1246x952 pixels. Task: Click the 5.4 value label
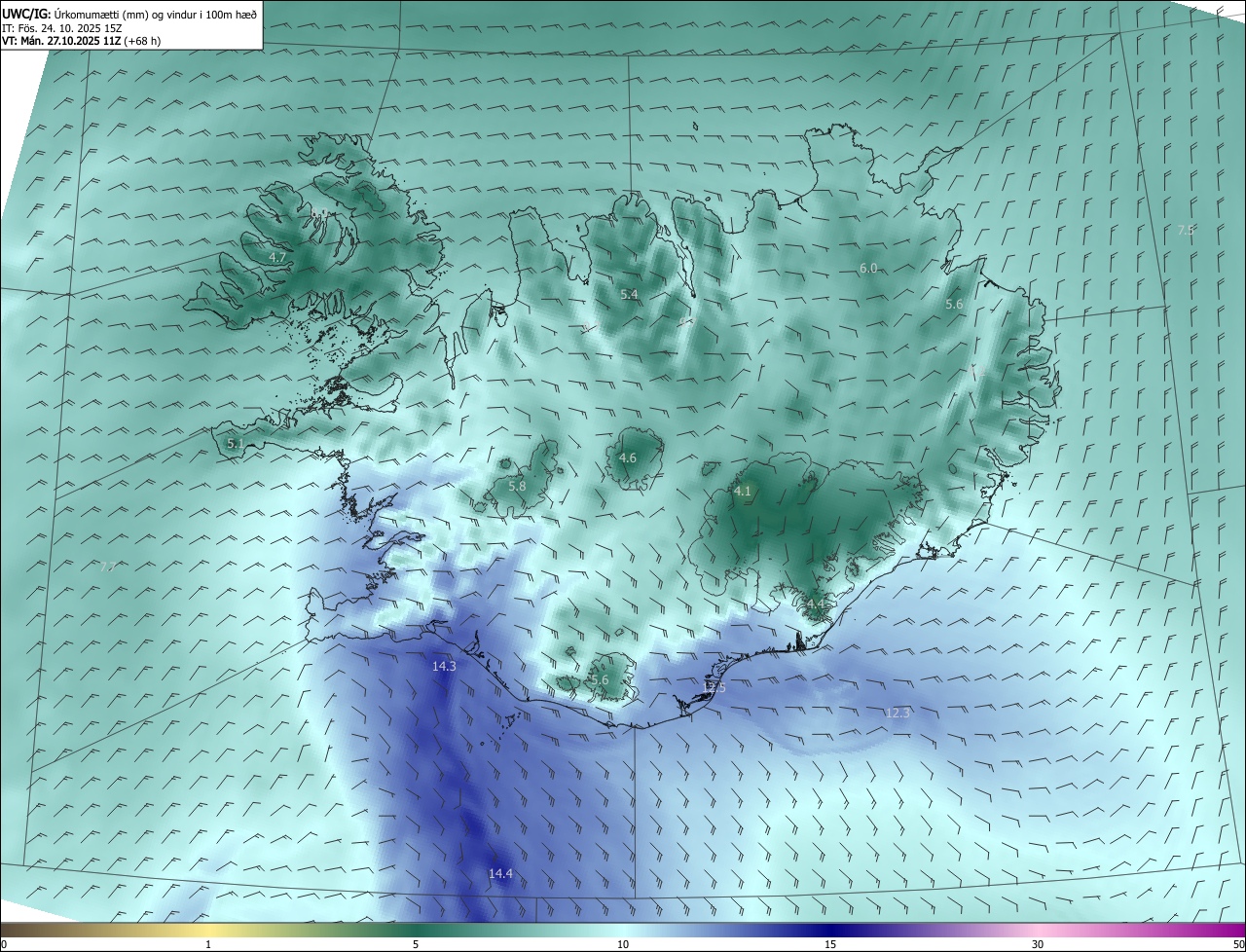point(629,294)
